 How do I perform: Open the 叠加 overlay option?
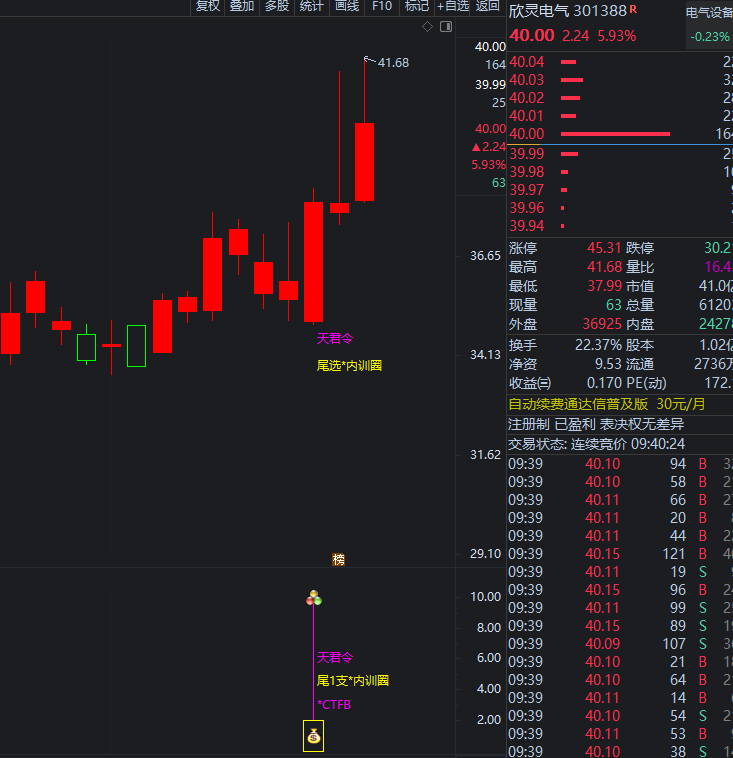[x=241, y=6]
